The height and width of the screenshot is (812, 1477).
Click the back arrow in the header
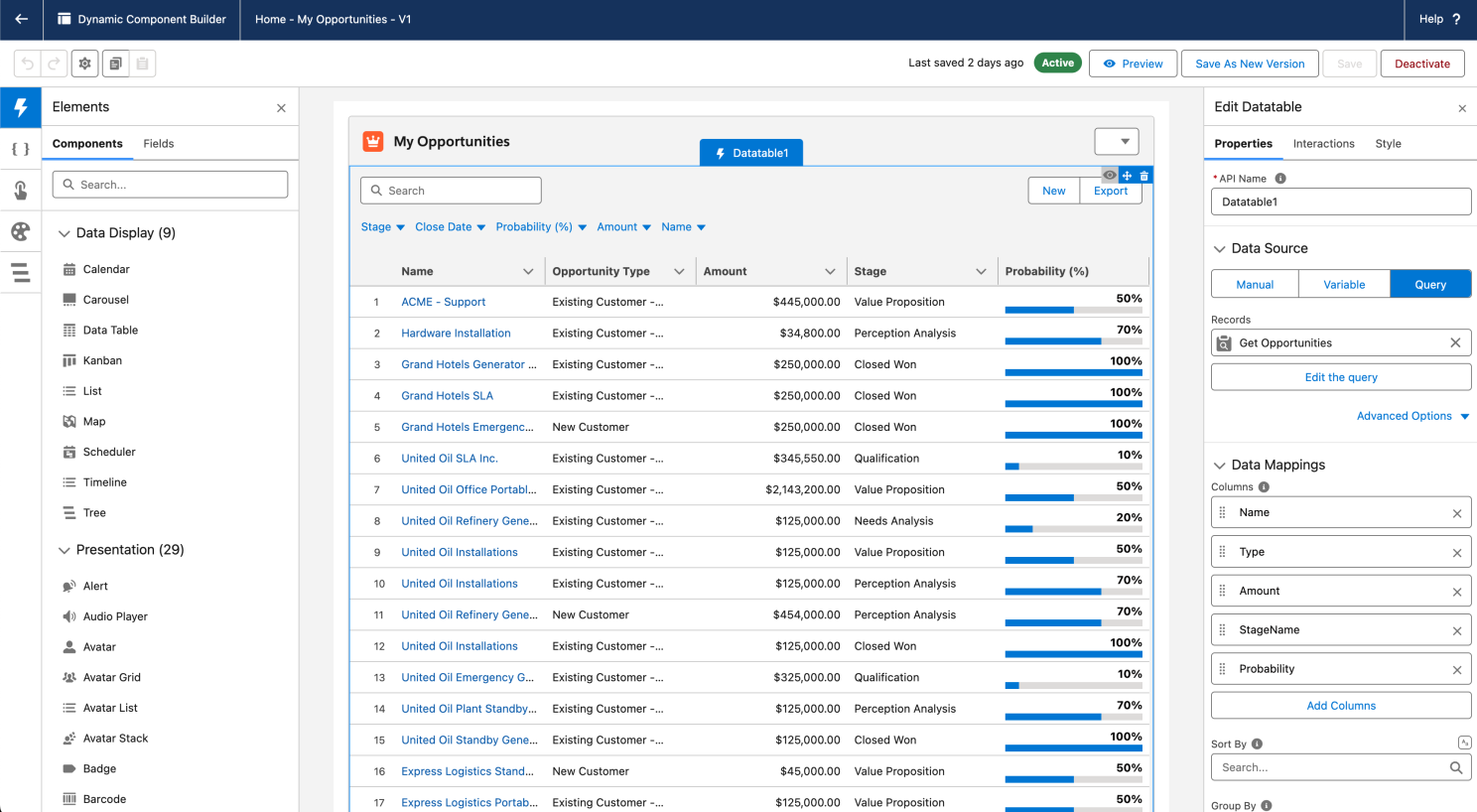21,19
